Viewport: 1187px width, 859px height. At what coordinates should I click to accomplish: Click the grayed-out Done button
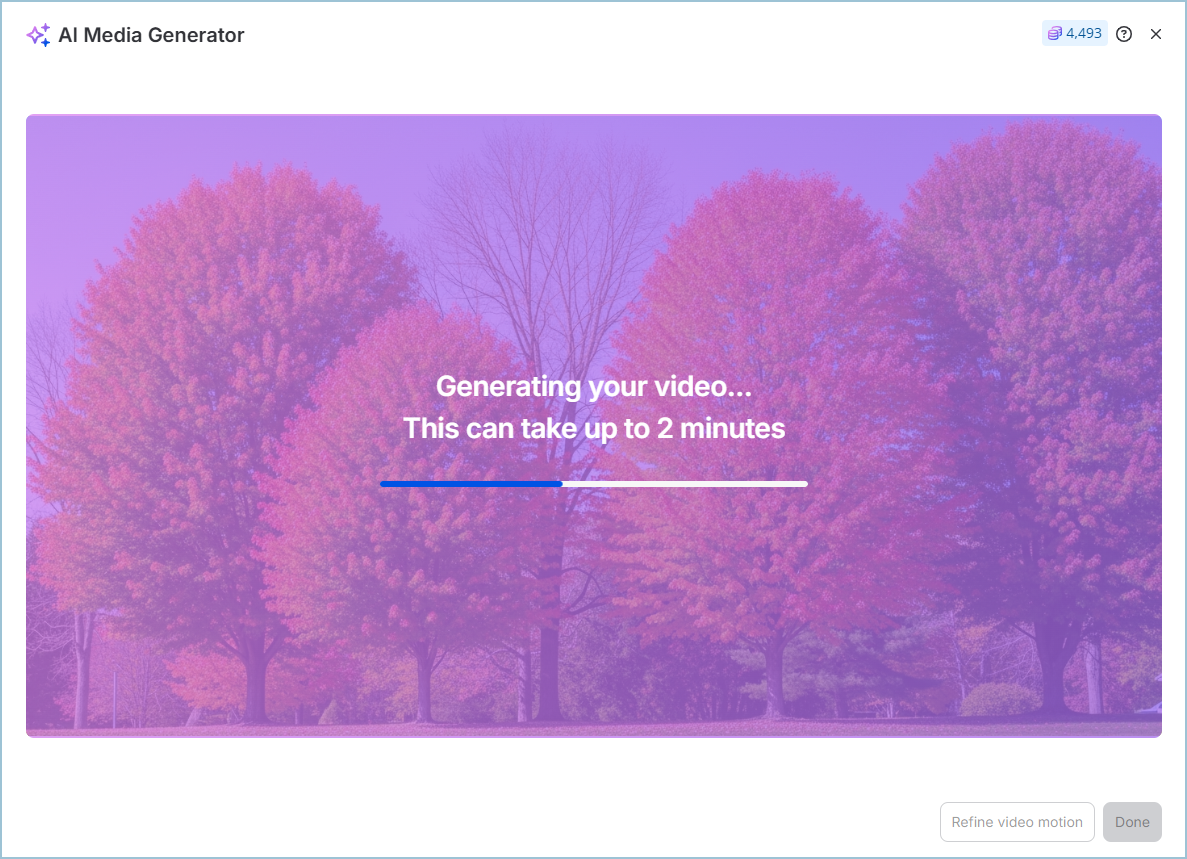(1132, 821)
